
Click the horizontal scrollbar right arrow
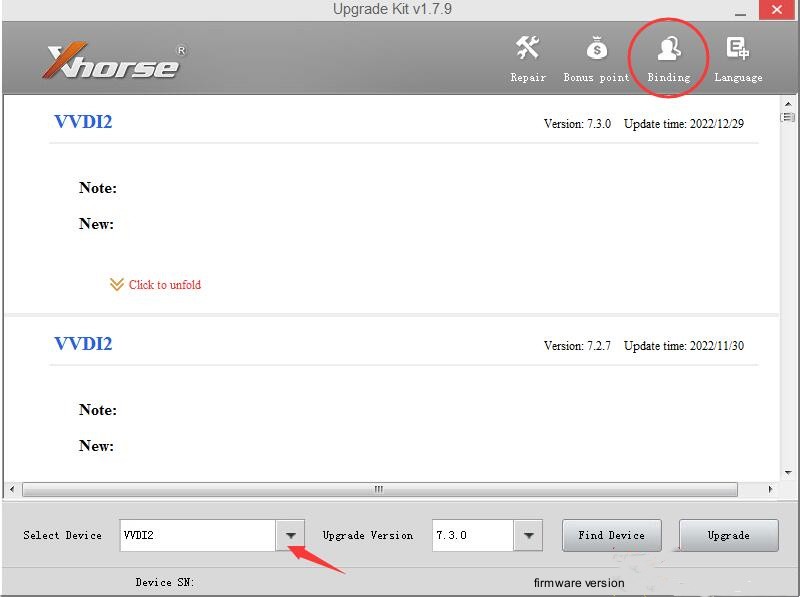pyautogui.click(x=770, y=489)
